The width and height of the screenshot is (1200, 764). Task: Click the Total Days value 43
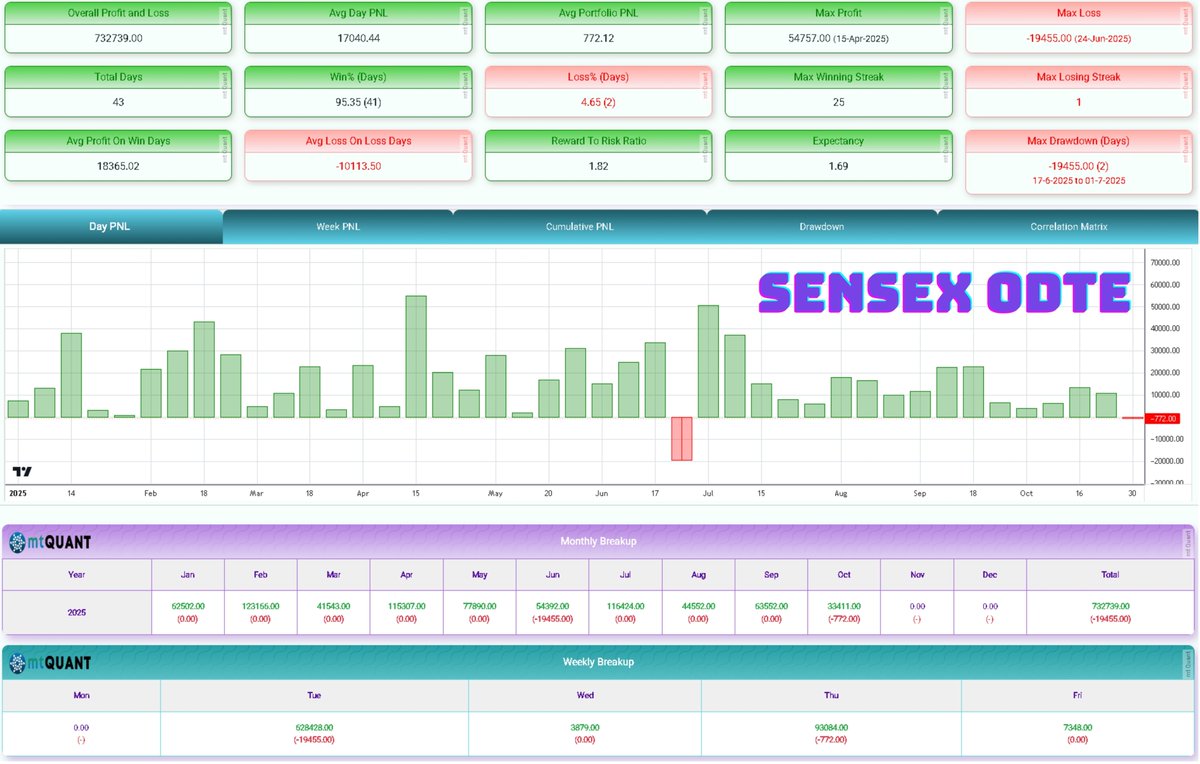[118, 102]
